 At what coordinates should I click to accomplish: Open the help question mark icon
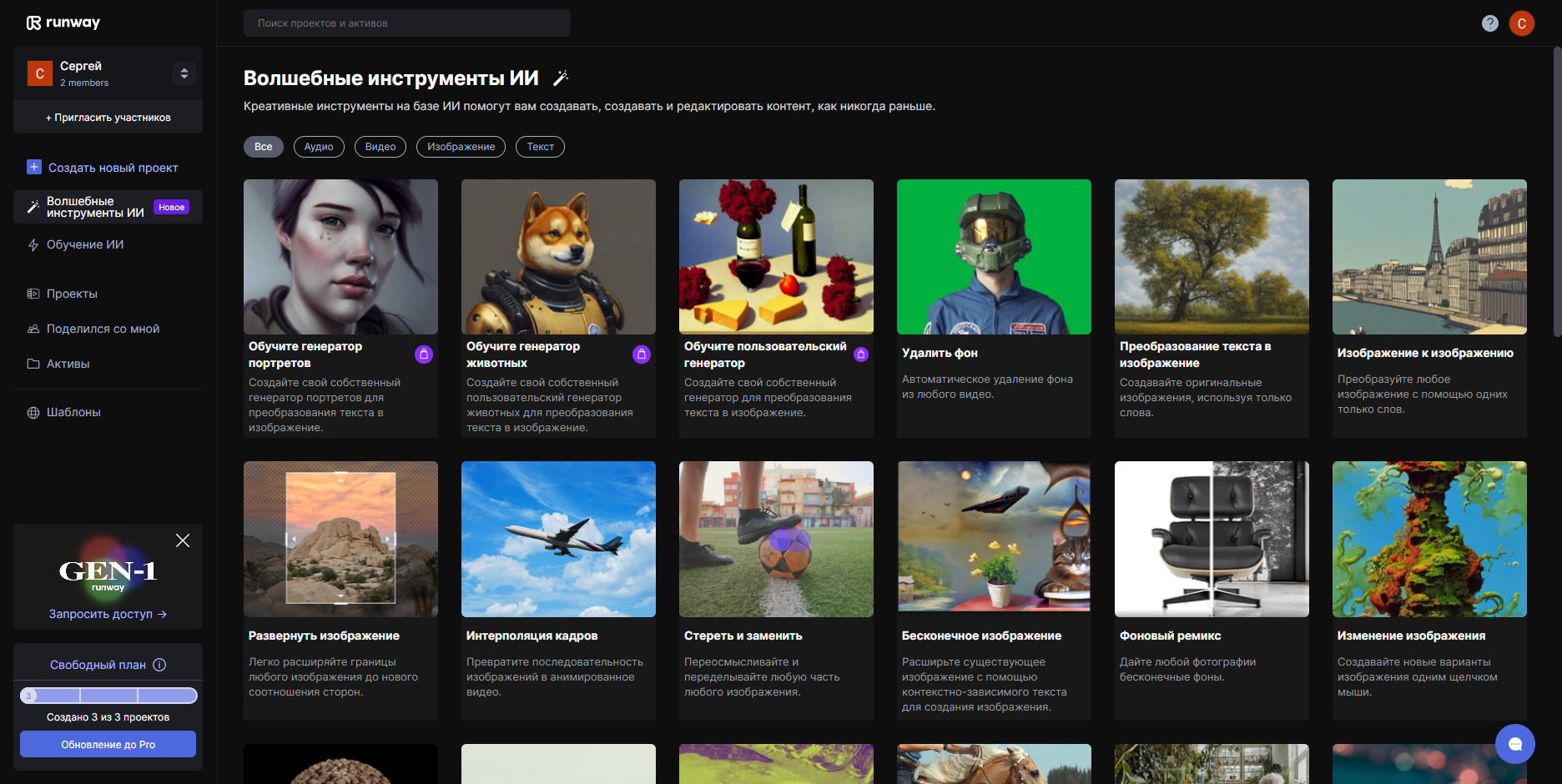pos(1489,23)
